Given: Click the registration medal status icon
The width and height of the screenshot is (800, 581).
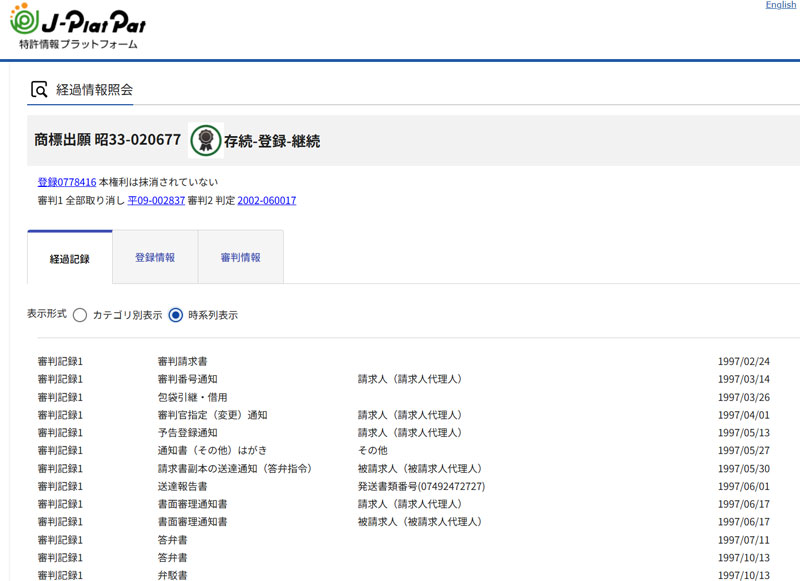Looking at the screenshot, I should pyautogui.click(x=206, y=140).
